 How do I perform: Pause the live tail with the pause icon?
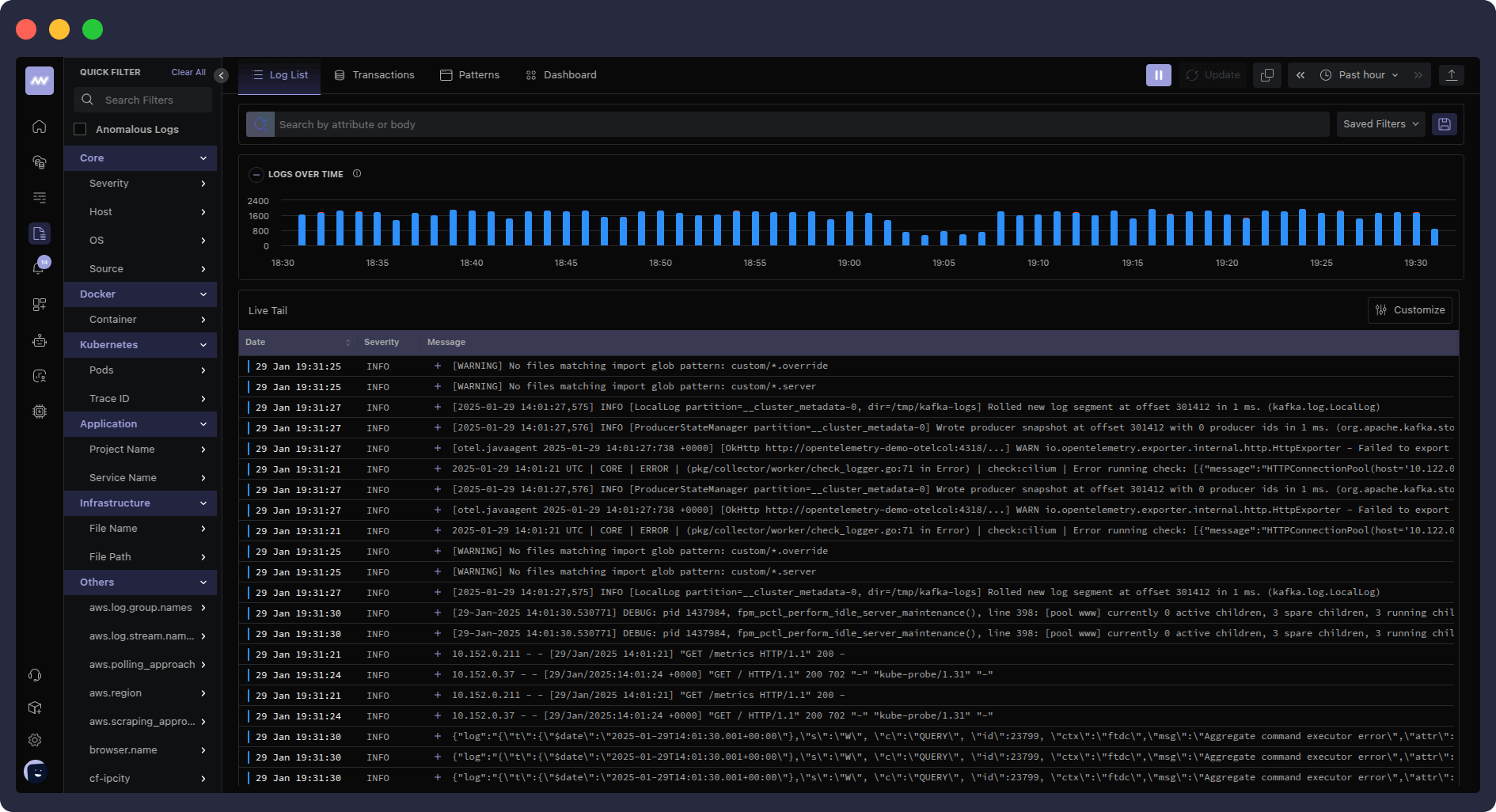point(1158,74)
